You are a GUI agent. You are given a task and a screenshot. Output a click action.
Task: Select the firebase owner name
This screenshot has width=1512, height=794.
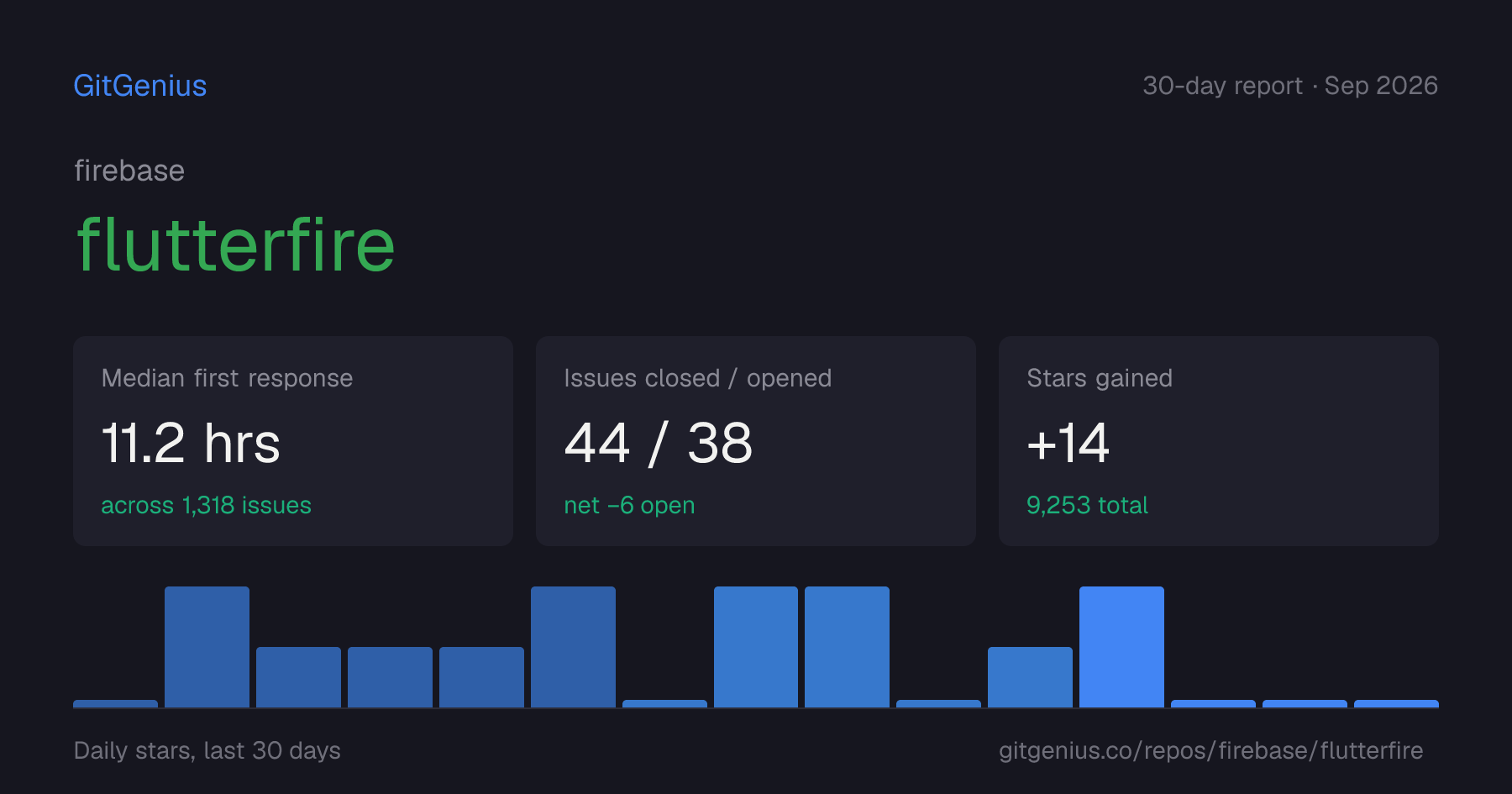coord(129,171)
